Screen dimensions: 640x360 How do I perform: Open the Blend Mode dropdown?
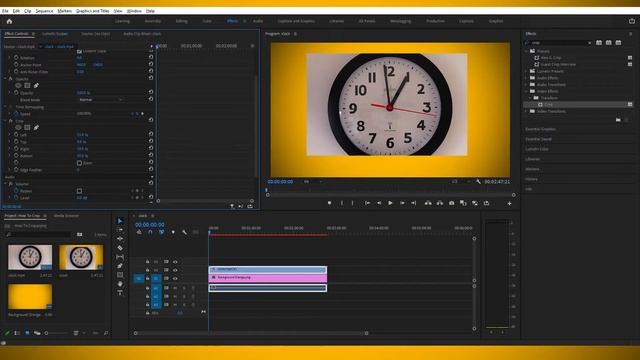click(x=100, y=100)
